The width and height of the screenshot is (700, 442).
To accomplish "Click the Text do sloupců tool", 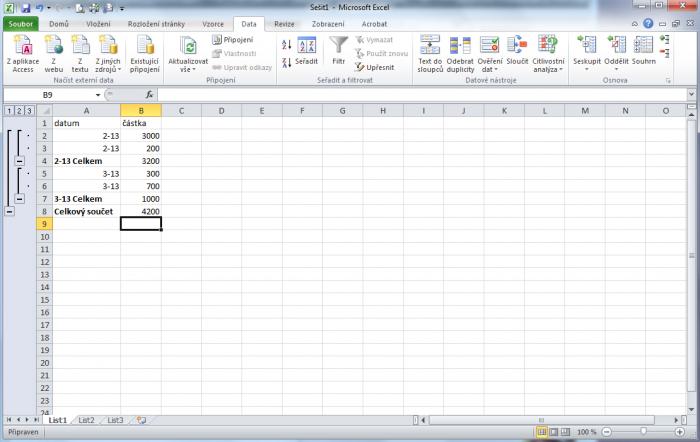I will 430,52.
